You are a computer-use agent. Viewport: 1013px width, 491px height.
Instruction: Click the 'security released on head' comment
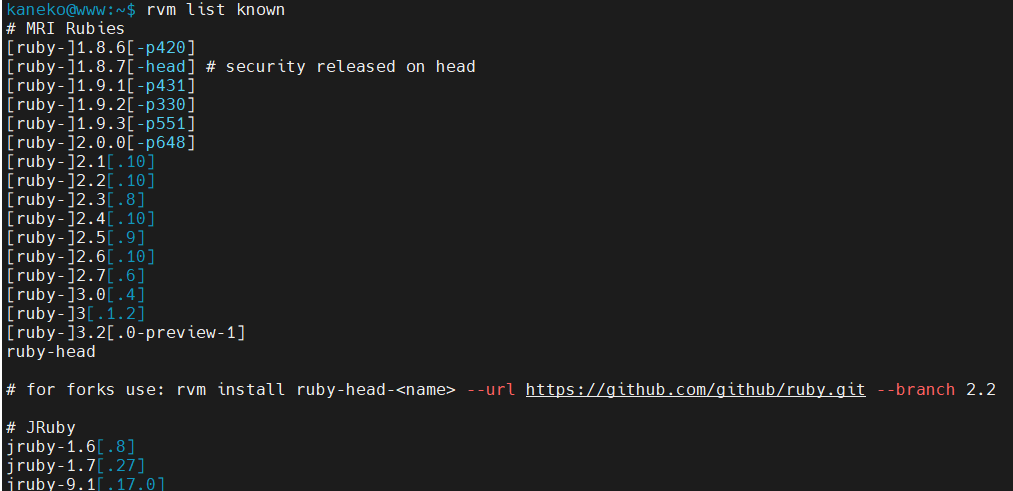pos(350,67)
